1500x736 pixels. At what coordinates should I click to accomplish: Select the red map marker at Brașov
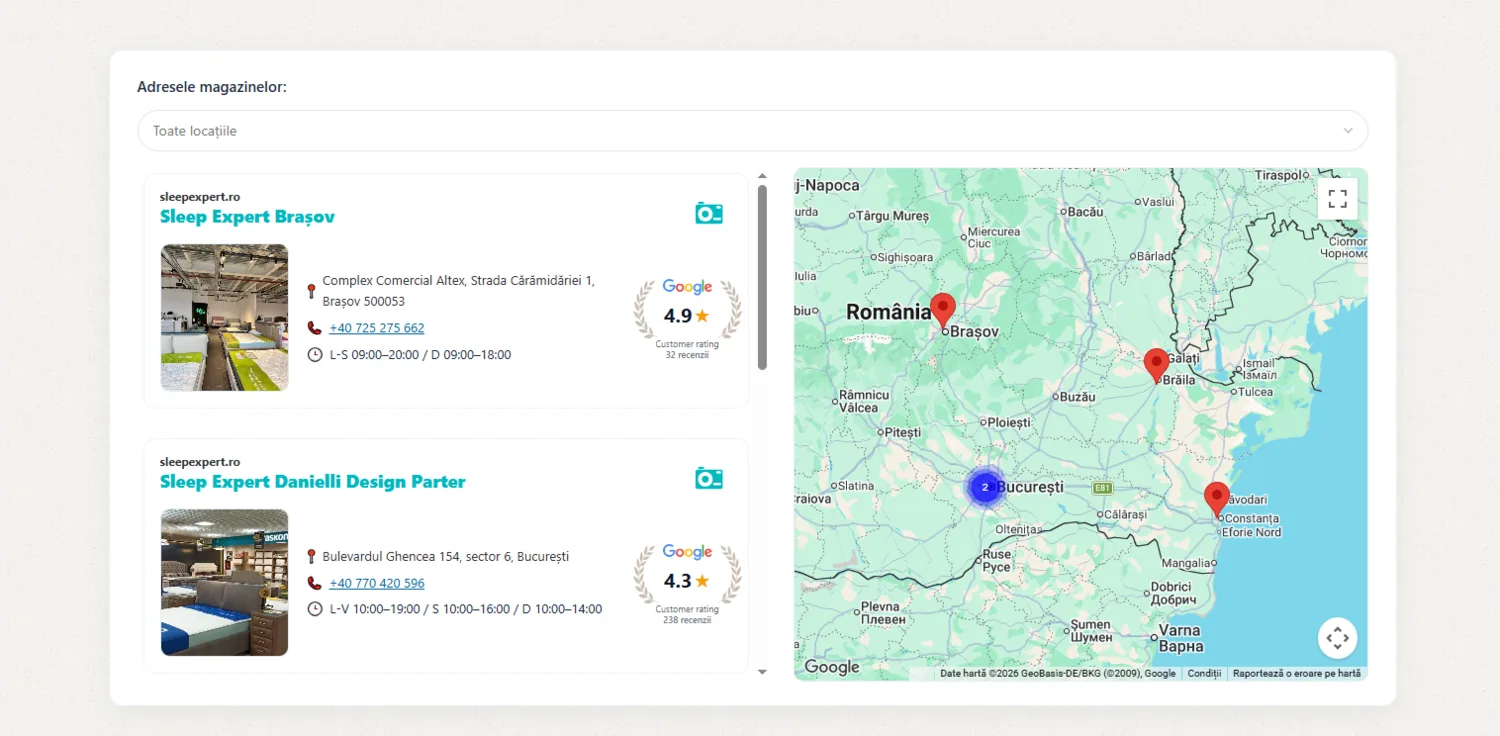coord(943,311)
